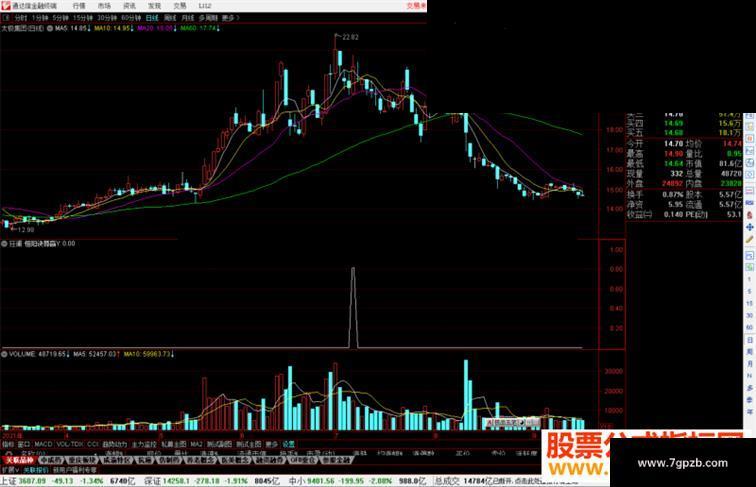Switch chart to 30分钟 period
756x487 pixels.
click(x=107, y=18)
